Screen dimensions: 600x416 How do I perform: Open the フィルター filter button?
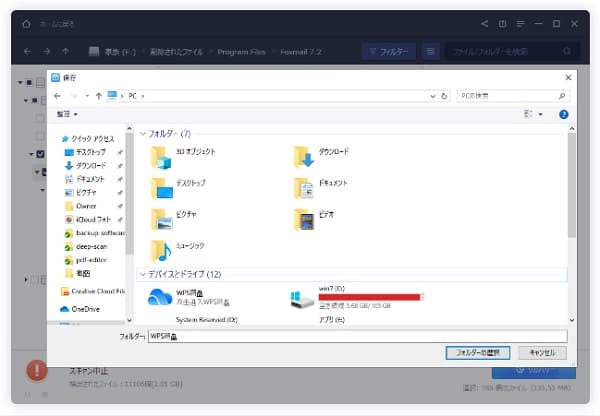(389, 51)
